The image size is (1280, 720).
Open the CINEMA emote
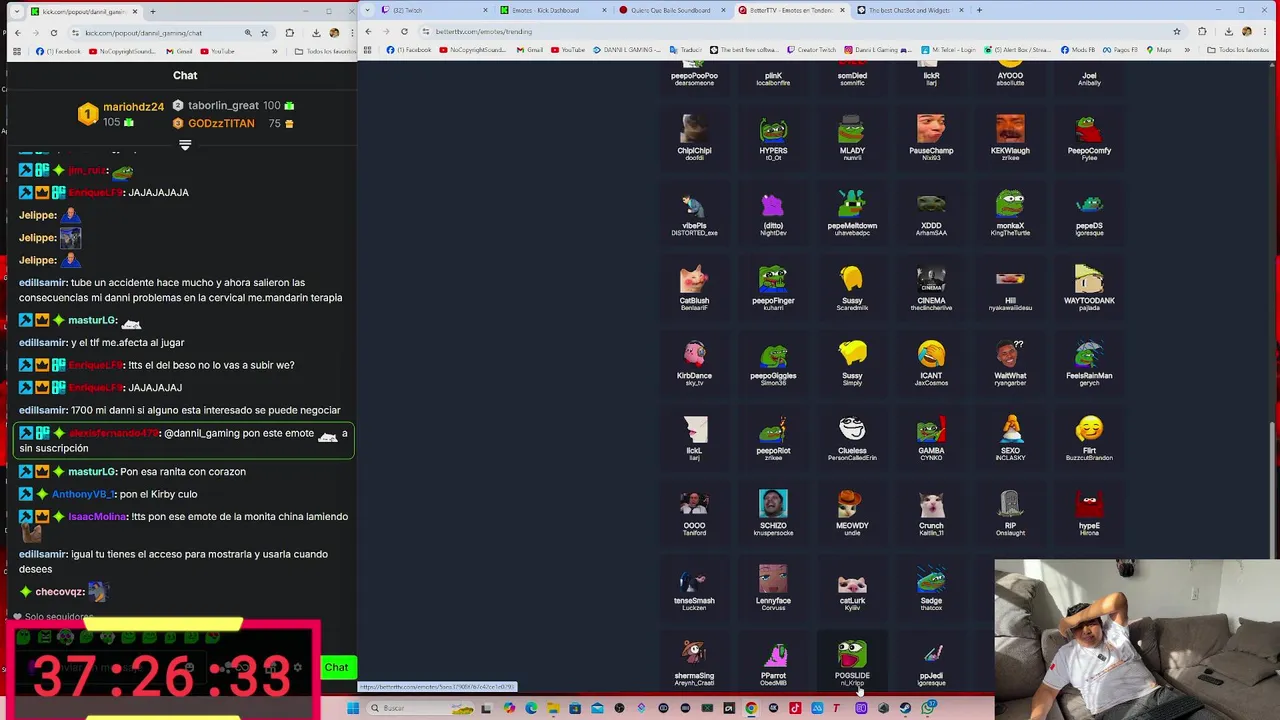click(931, 288)
